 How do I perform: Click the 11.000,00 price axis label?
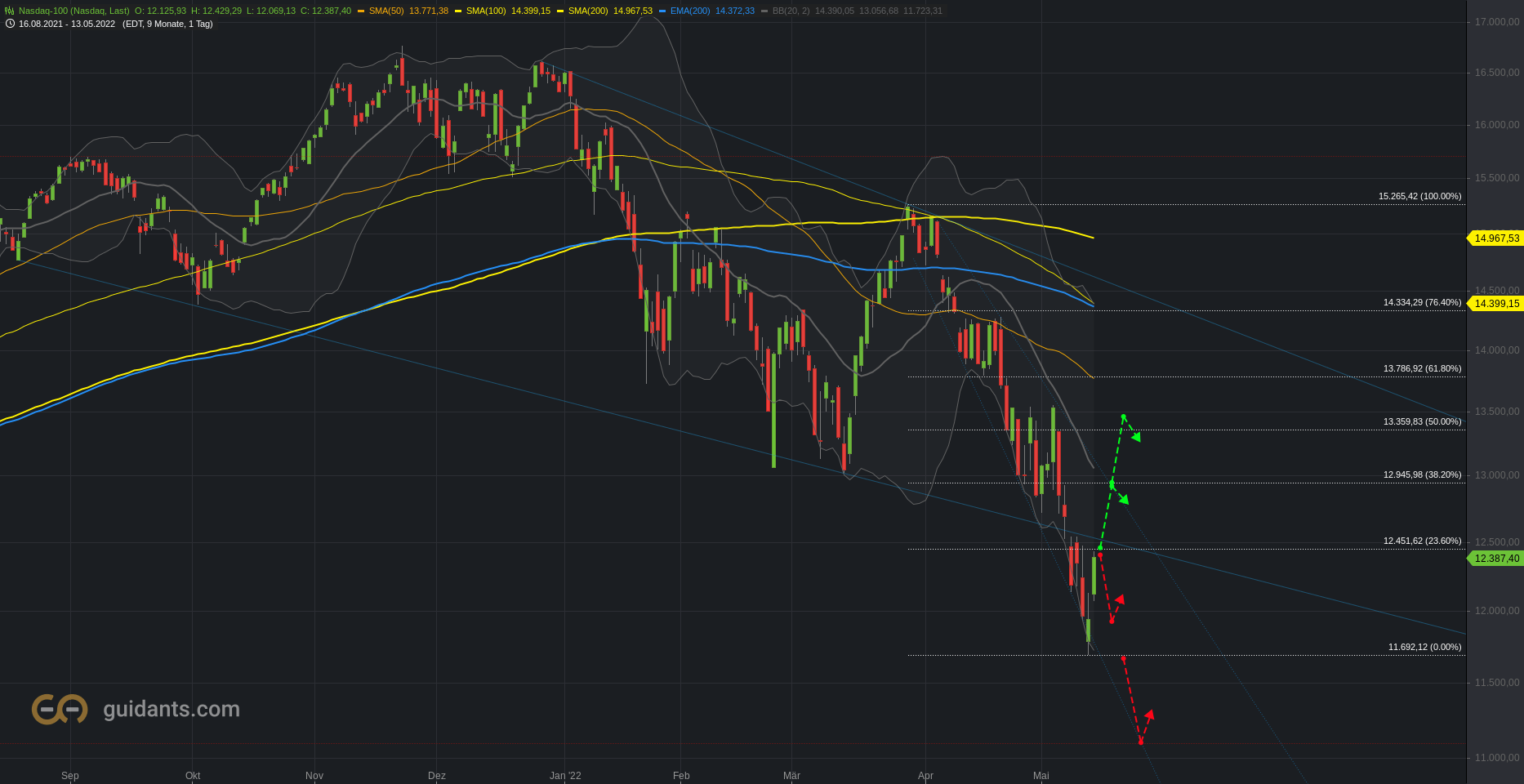coord(1497,758)
